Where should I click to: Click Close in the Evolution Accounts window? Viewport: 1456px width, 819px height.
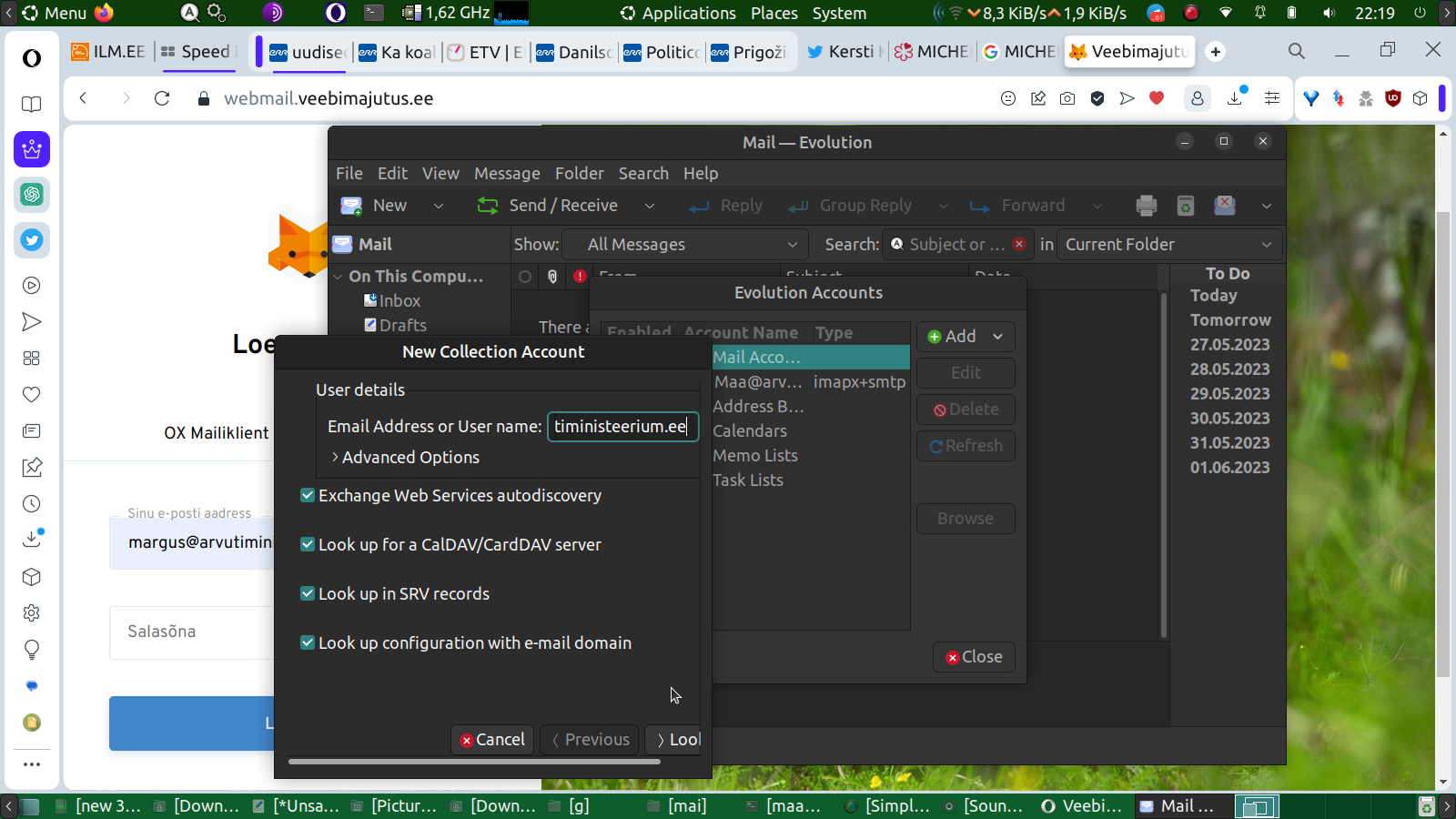click(974, 657)
